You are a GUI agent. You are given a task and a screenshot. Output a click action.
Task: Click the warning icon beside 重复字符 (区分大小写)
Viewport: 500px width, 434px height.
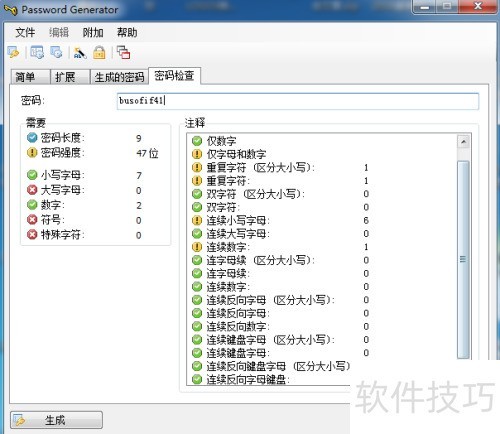(197, 167)
